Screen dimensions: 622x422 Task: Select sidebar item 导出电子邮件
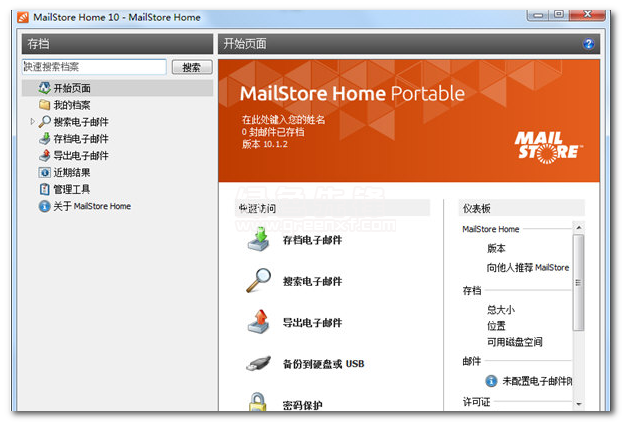point(81,155)
